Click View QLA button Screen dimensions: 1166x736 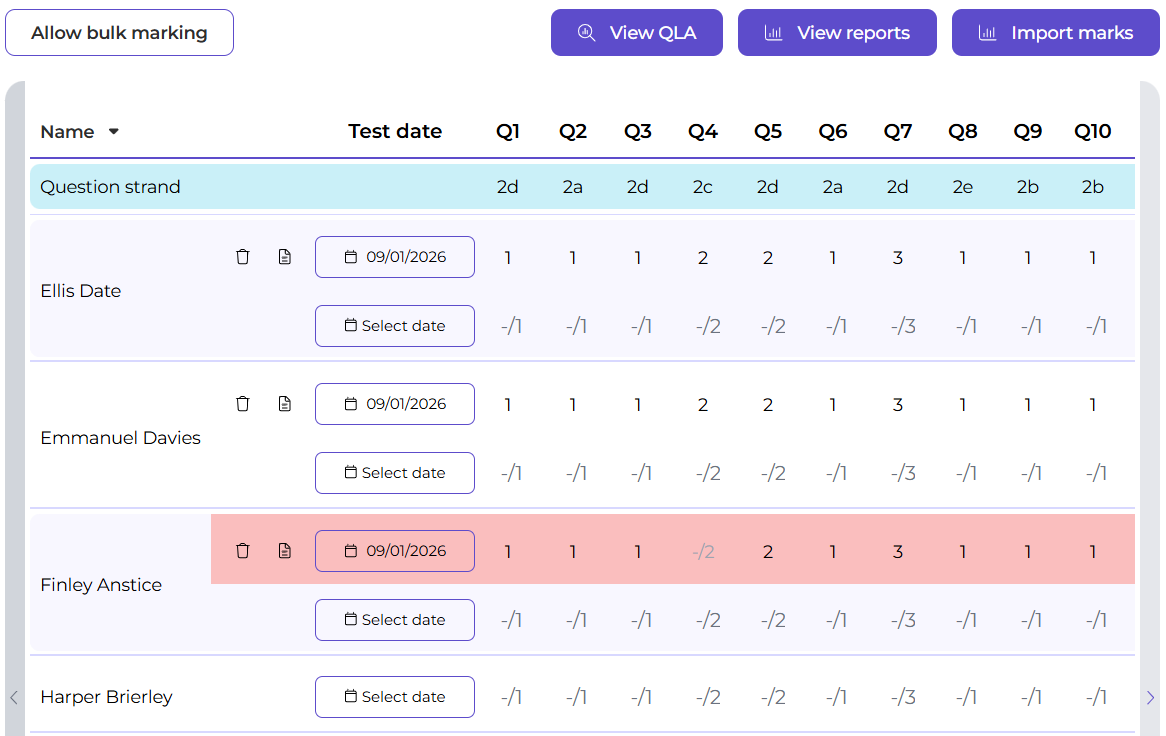pos(636,33)
